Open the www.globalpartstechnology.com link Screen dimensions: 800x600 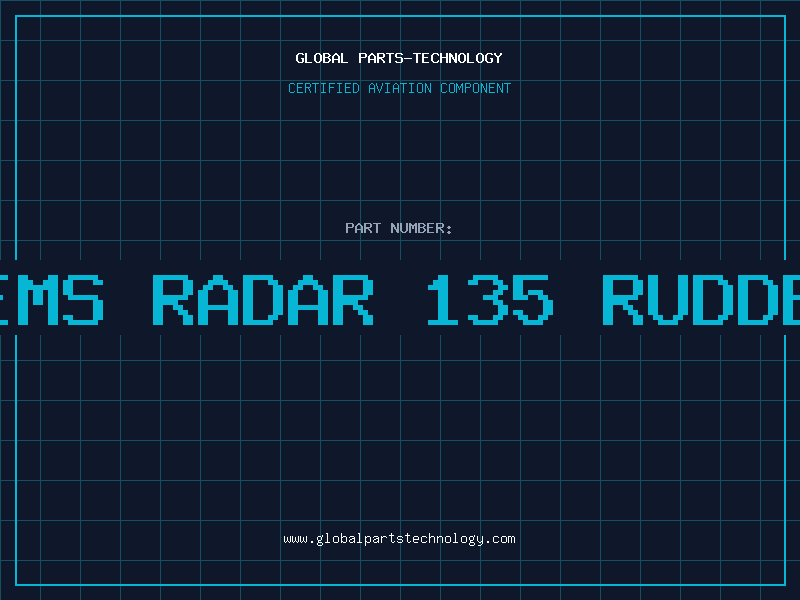point(399,539)
